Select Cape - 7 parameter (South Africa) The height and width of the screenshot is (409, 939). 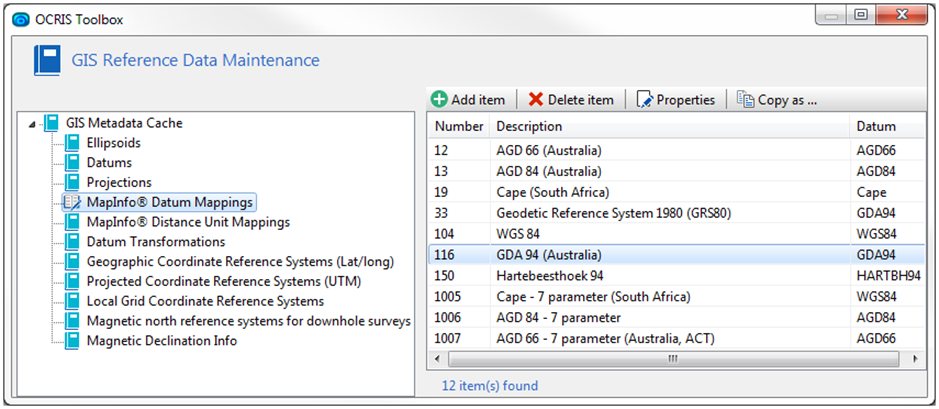676,297
